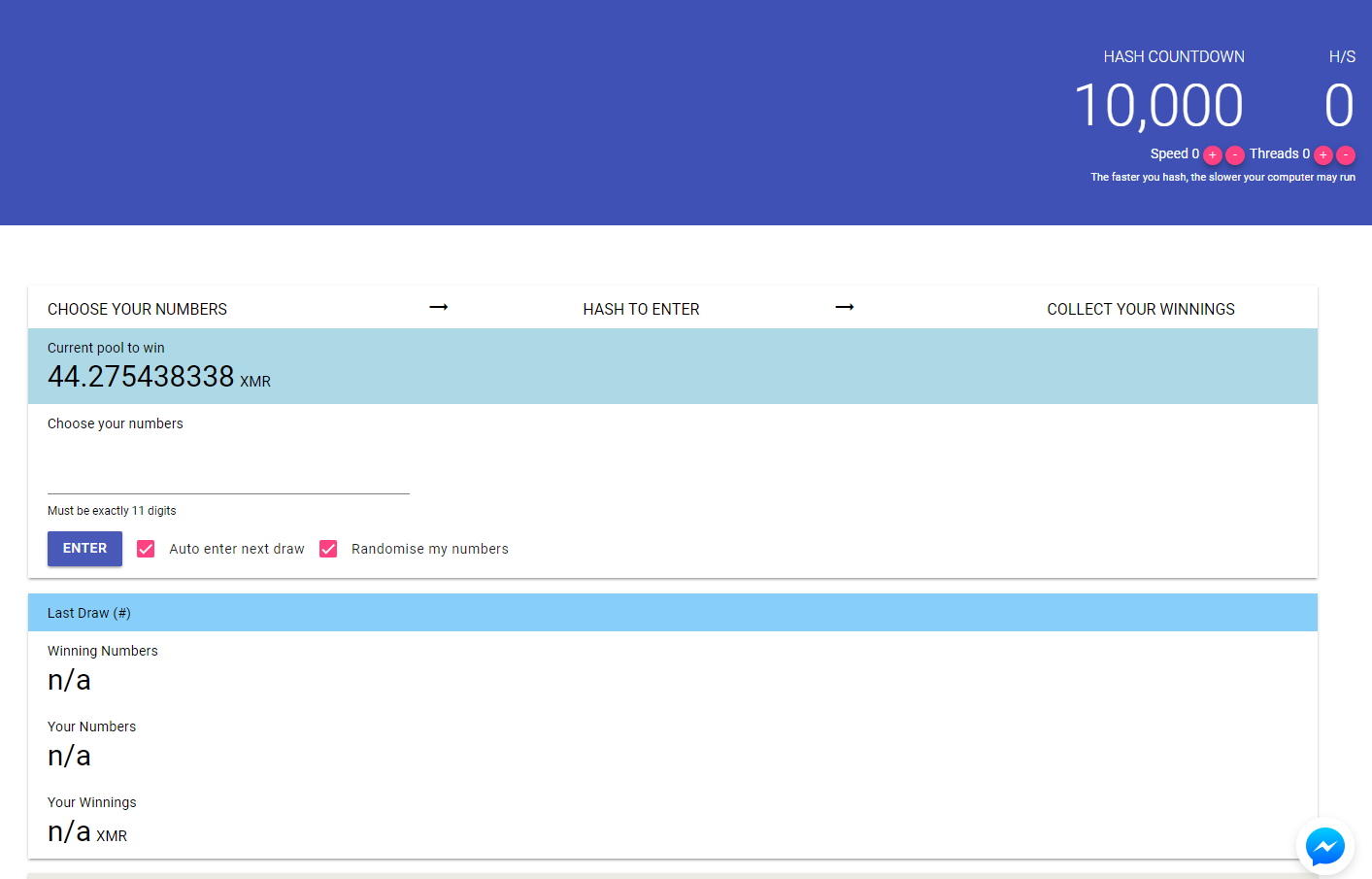The height and width of the screenshot is (879, 1372).
Task: Click the HASH COUNTDOWN 10,000 value
Action: click(1158, 105)
